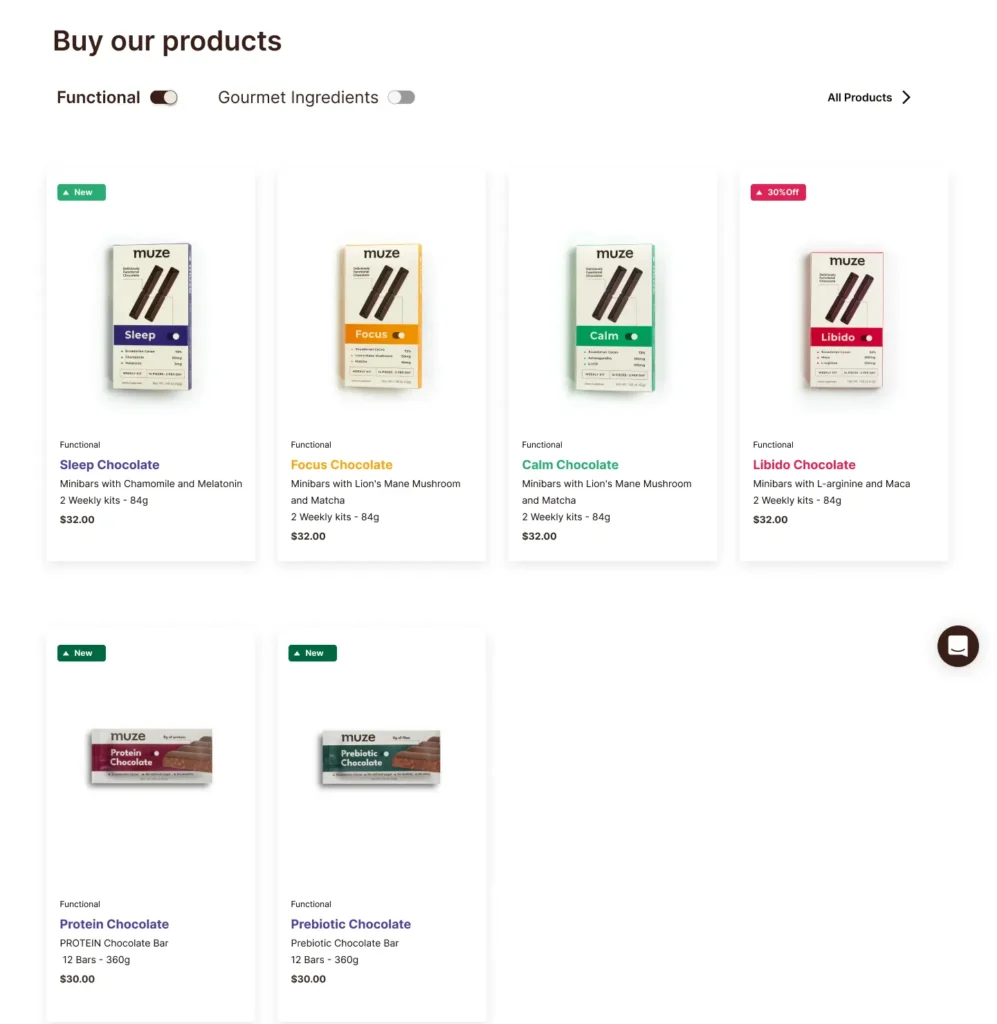Select the Libido Chocolate product title

tap(804, 465)
